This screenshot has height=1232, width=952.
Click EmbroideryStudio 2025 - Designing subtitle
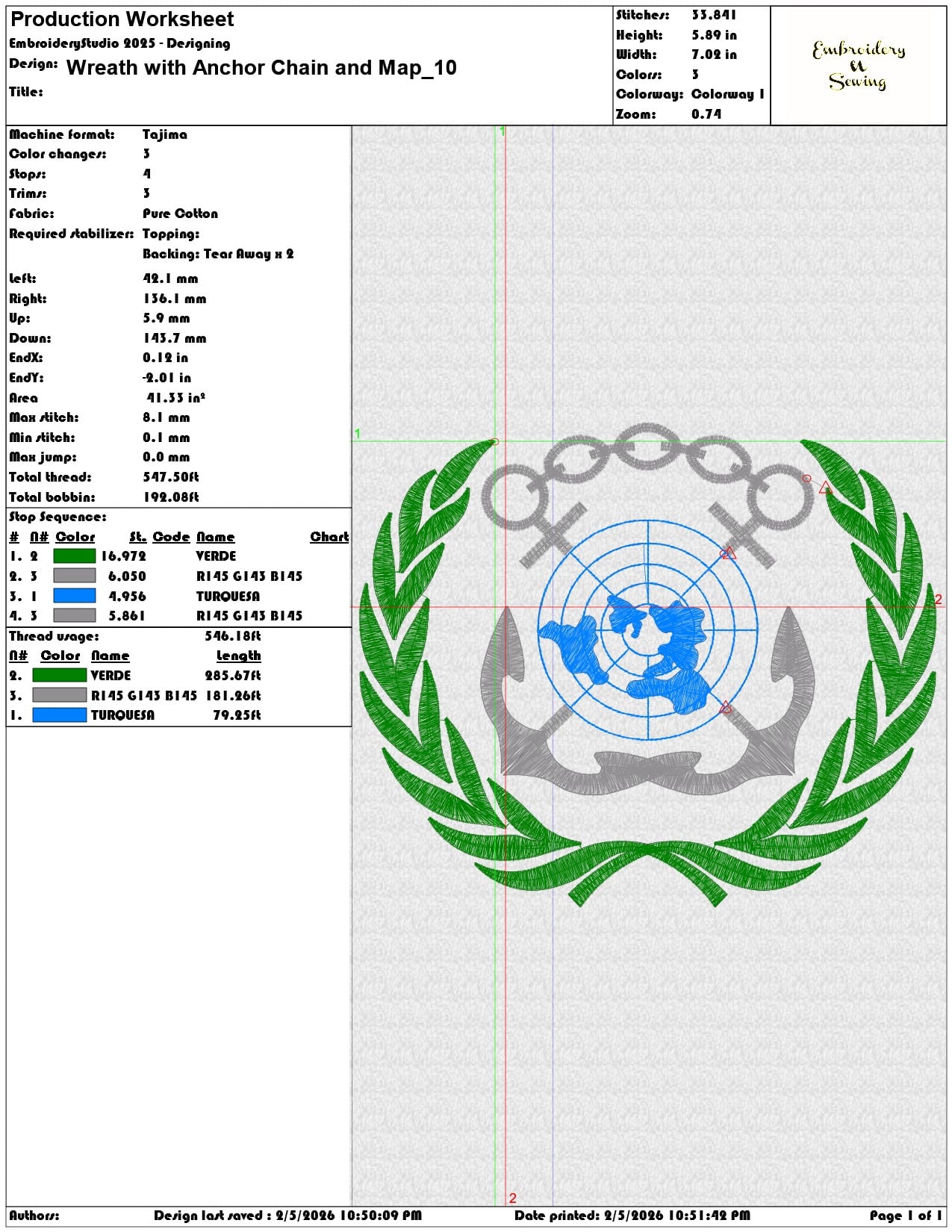coord(119,43)
